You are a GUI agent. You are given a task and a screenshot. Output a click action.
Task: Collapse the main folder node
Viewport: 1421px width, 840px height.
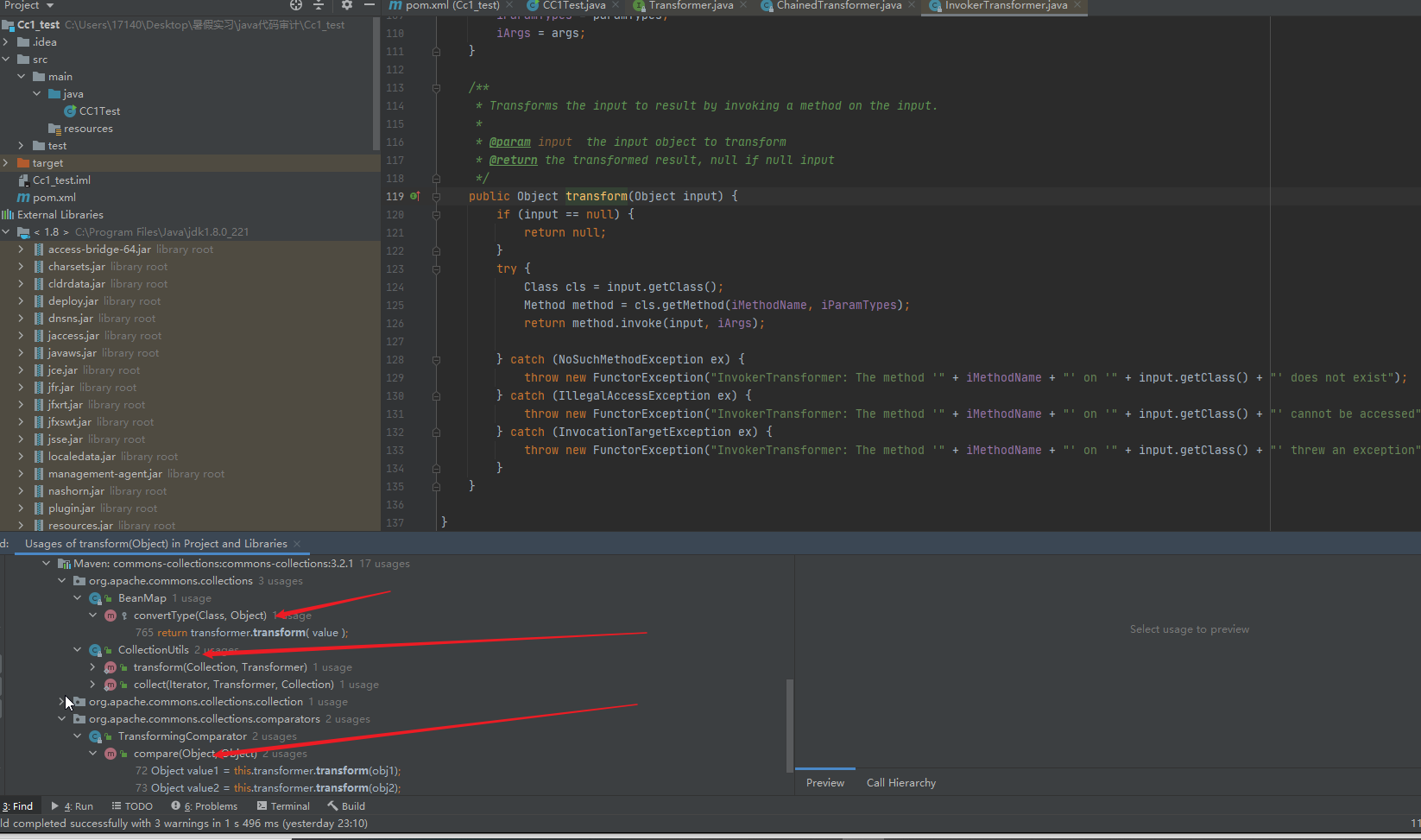point(22,77)
